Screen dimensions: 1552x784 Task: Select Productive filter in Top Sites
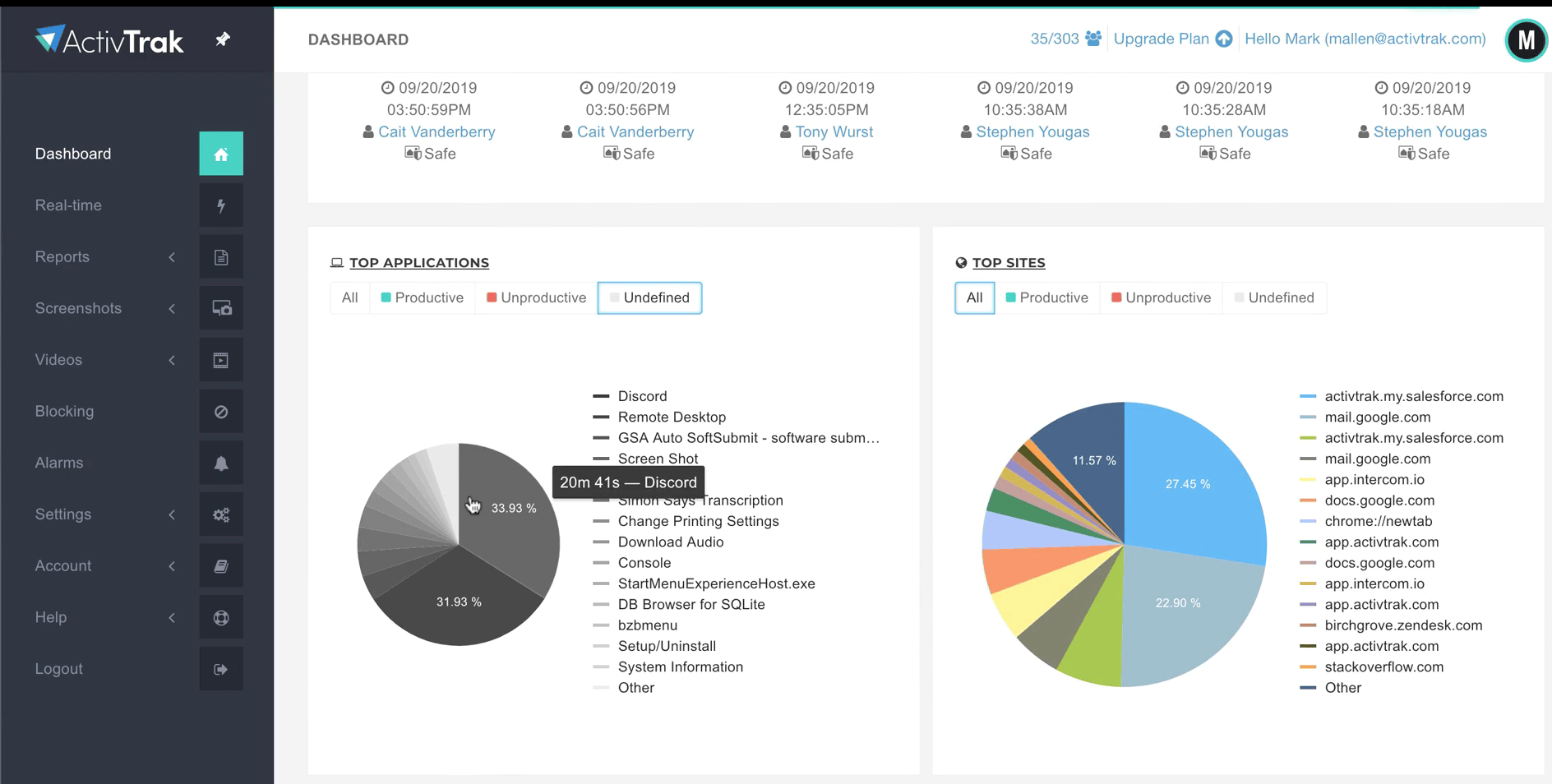tap(1047, 297)
